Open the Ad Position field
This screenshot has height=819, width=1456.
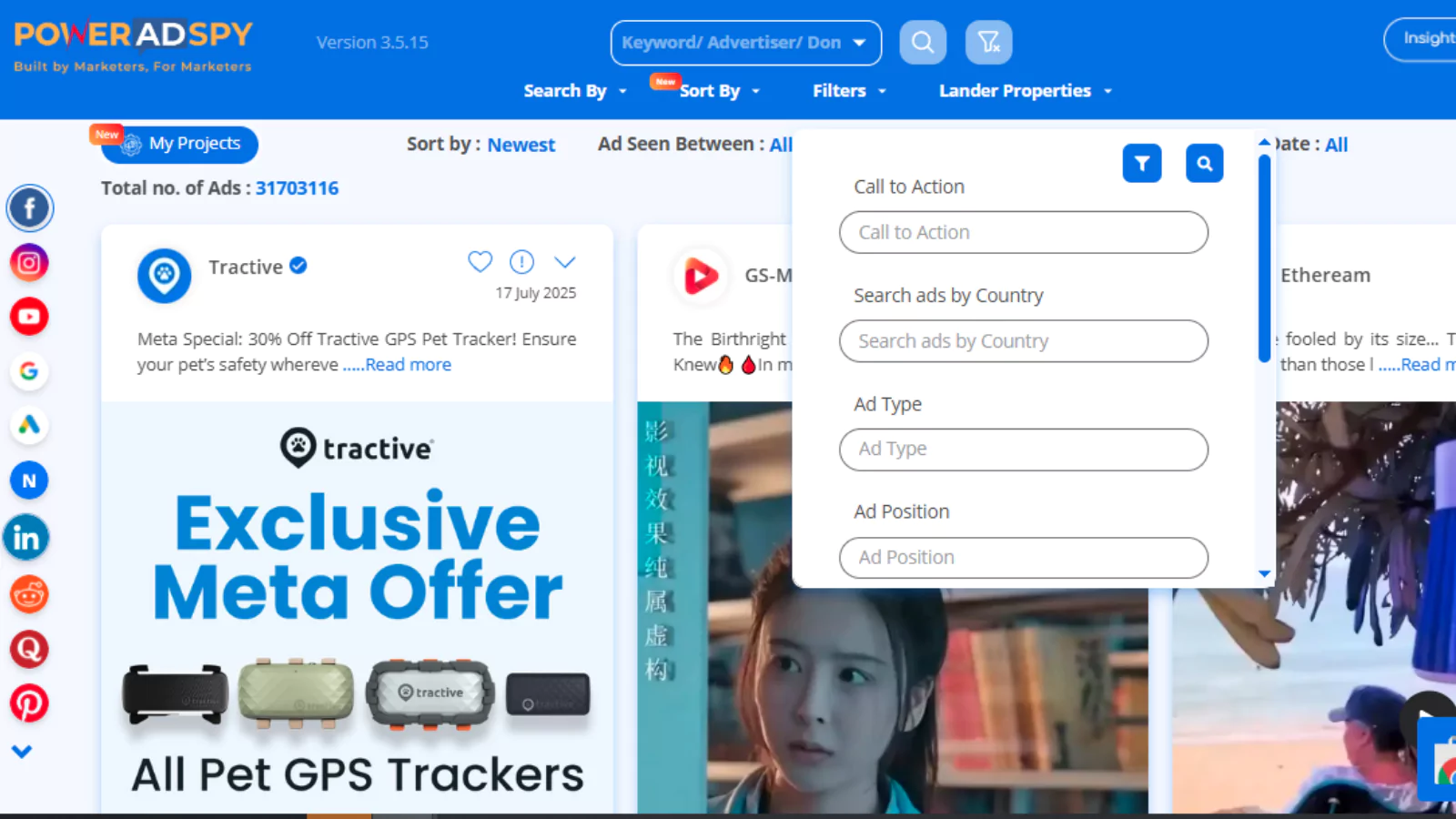(x=1024, y=558)
